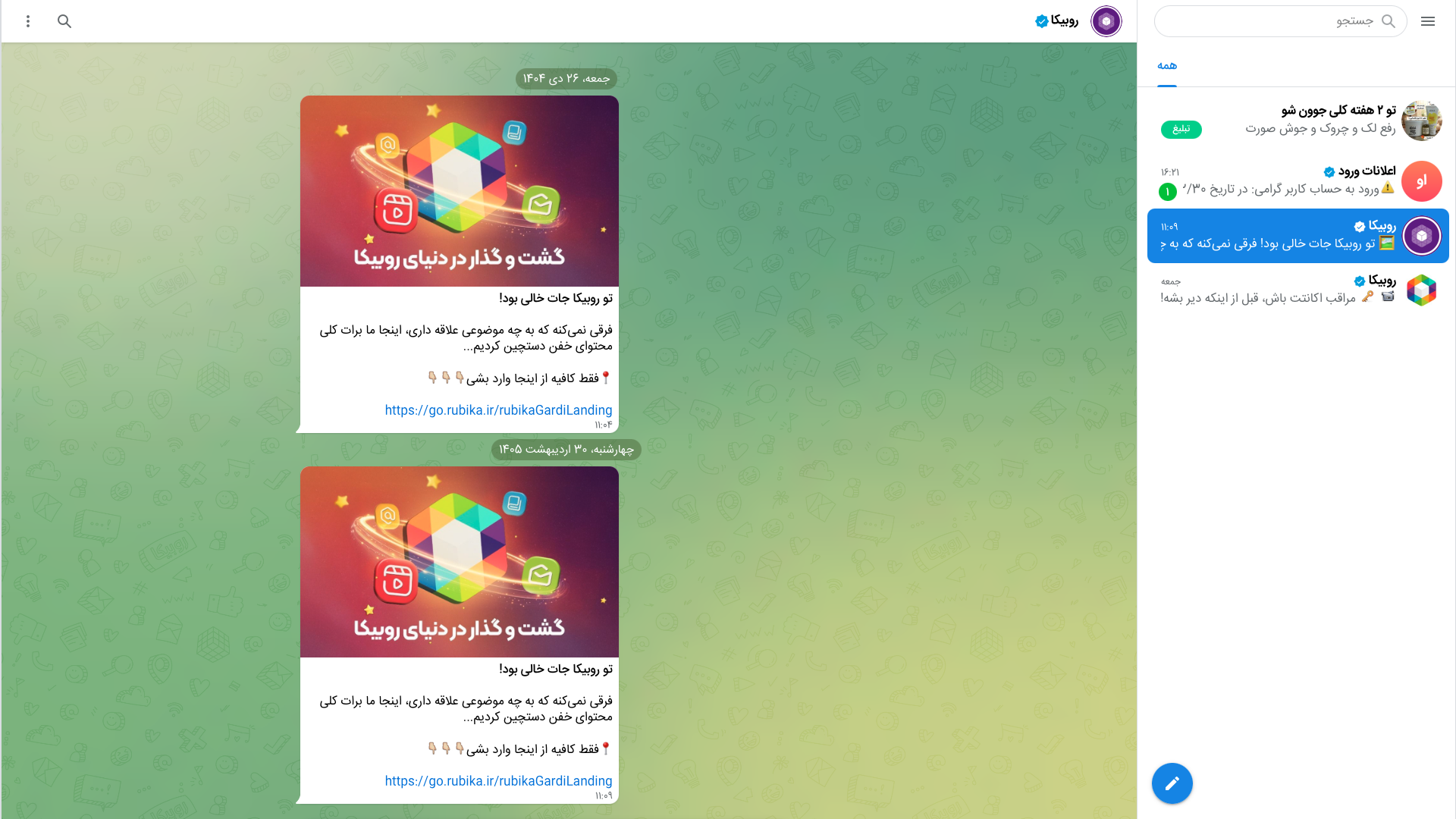Click the روبیکا title in the chat header
This screenshot has height=819, width=1456.
coord(1065,20)
